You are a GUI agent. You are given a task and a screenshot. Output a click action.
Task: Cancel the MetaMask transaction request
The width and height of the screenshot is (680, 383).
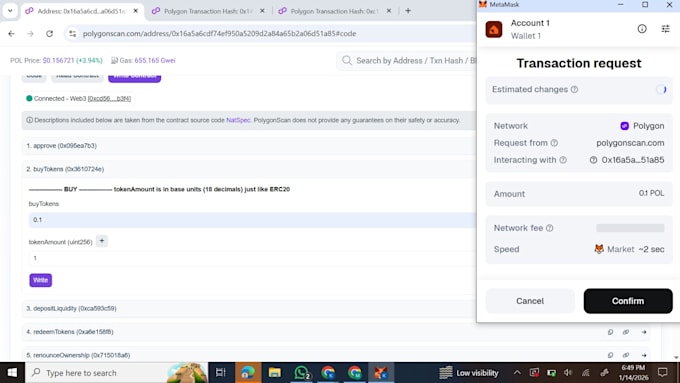530,301
